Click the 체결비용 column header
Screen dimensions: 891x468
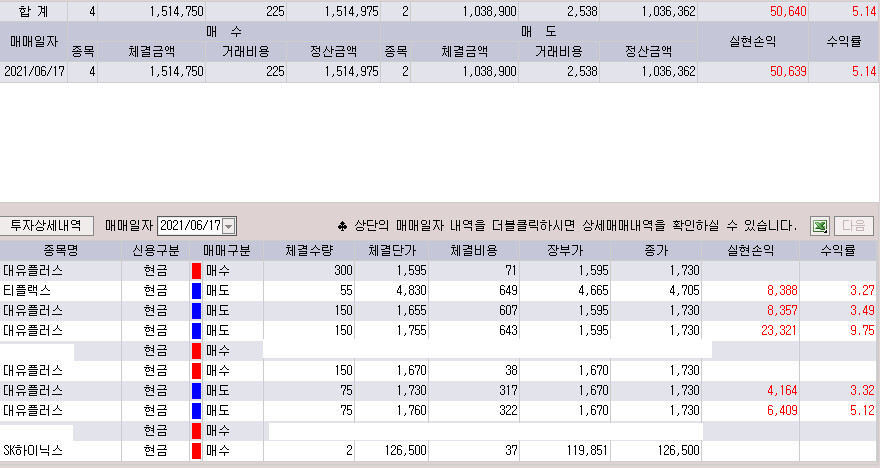(x=474, y=250)
